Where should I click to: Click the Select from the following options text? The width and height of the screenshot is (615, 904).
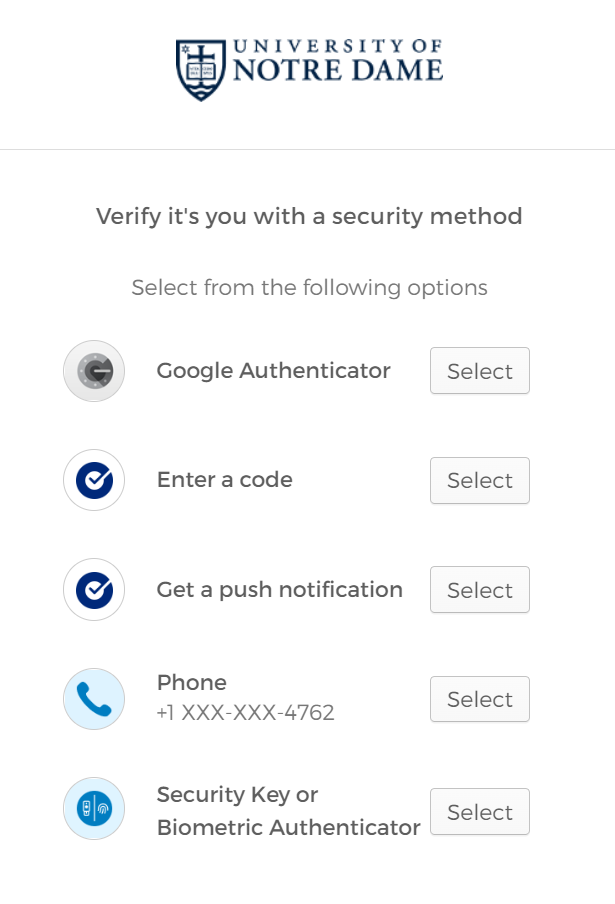(x=310, y=288)
